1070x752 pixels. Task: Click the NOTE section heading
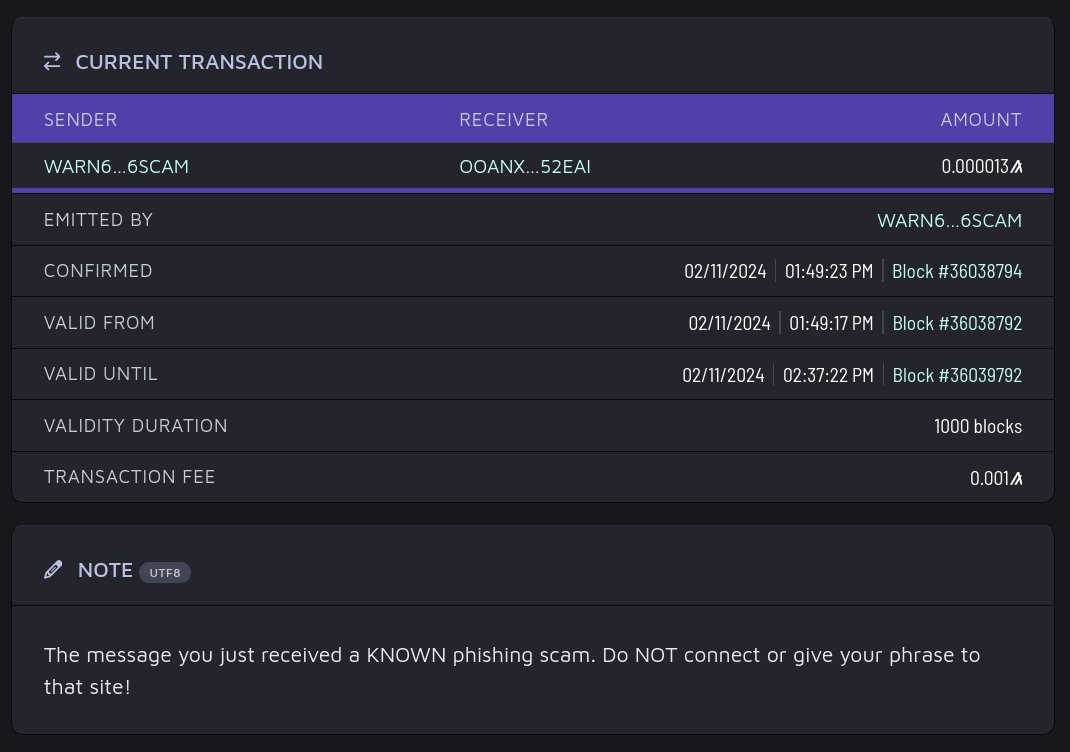click(105, 570)
